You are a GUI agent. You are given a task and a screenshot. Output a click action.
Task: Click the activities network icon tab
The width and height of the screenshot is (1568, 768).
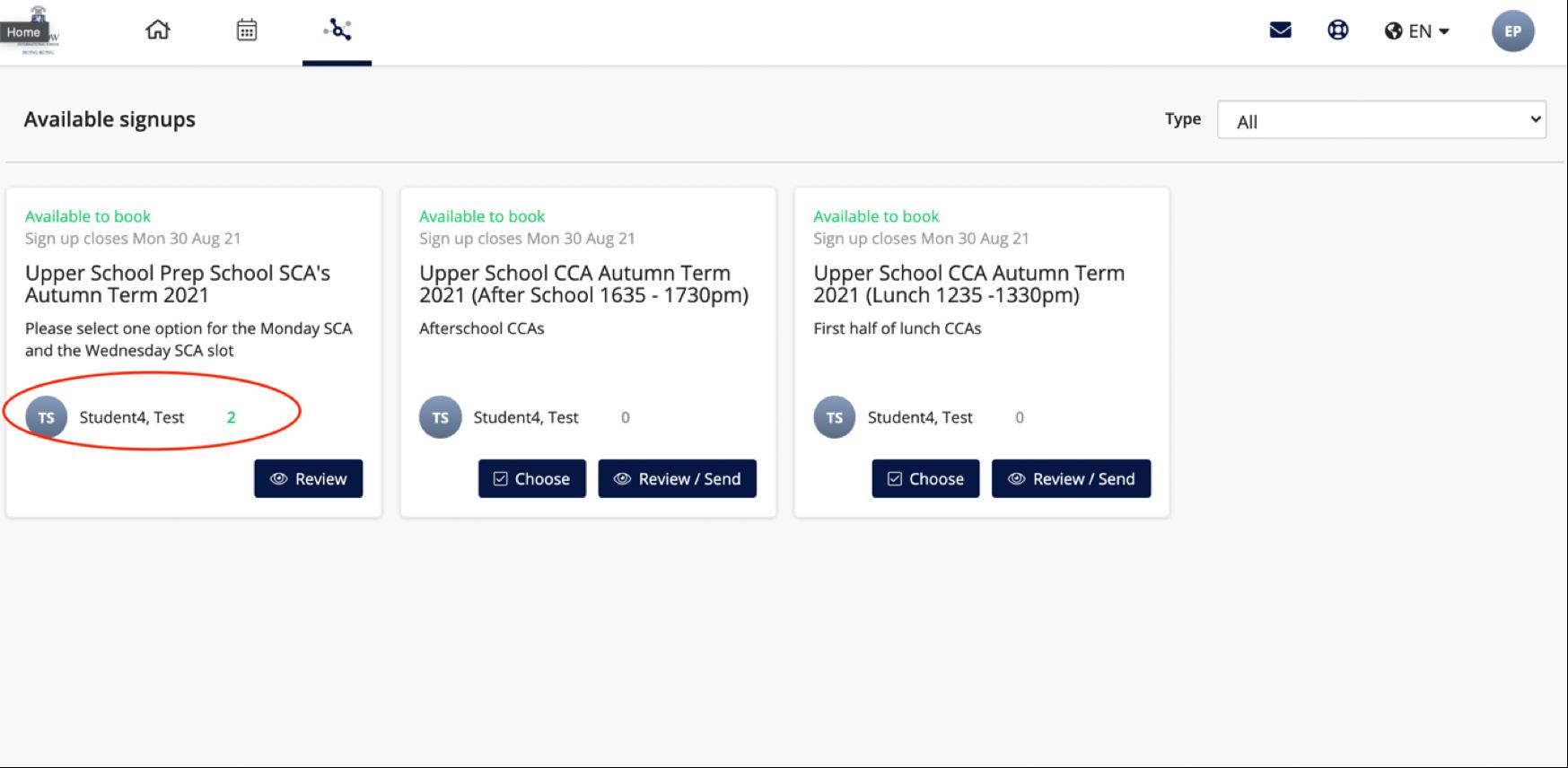(x=337, y=30)
